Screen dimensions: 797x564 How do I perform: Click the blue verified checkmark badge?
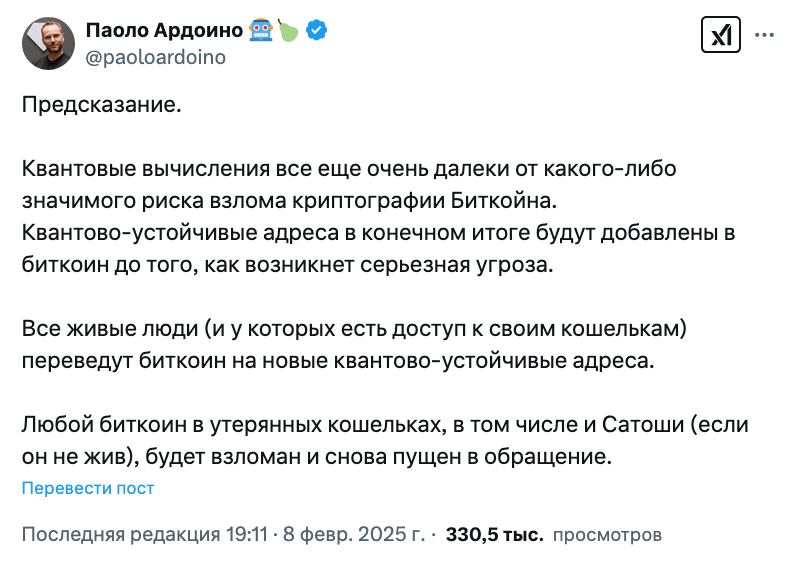(x=316, y=30)
